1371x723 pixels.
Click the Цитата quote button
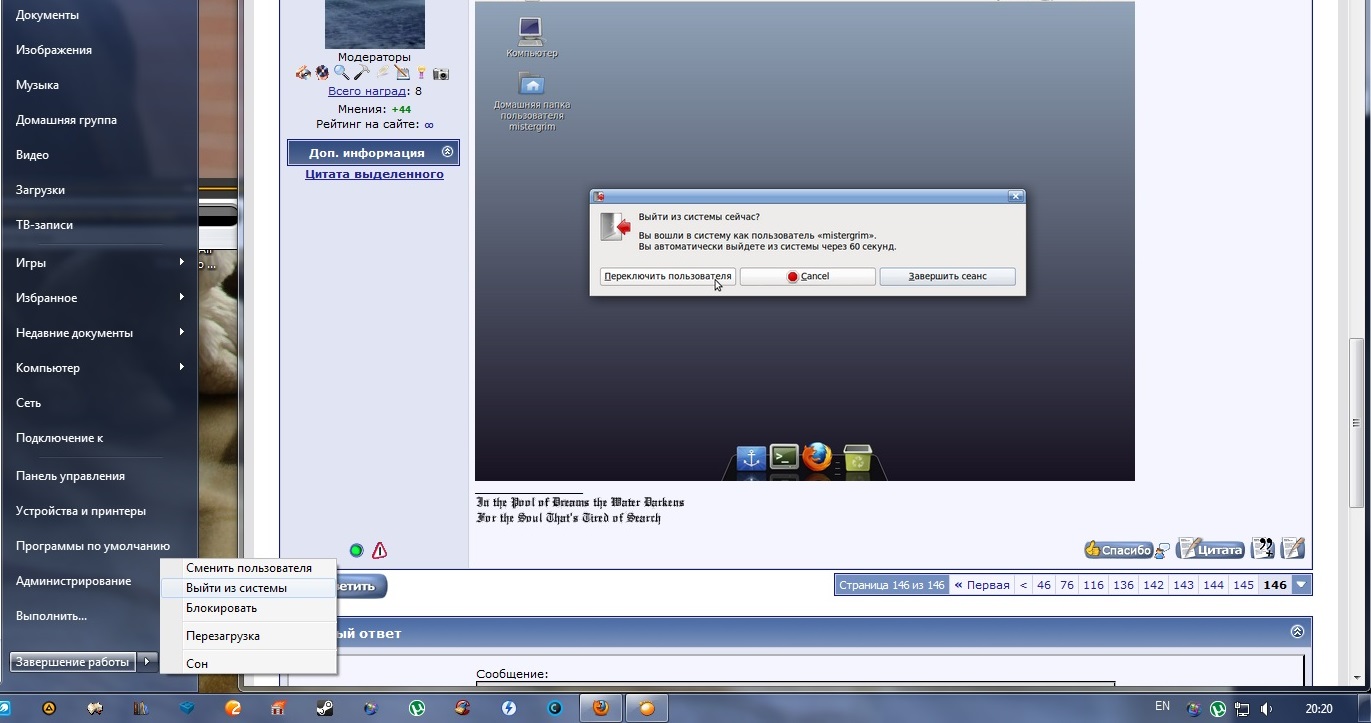(x=1211, y=548)
